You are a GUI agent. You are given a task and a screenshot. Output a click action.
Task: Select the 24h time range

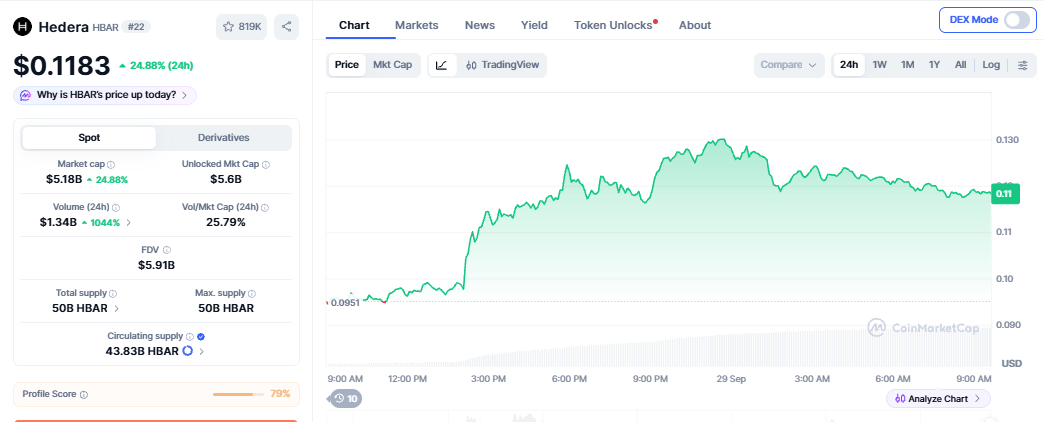[x=849, y=65]
